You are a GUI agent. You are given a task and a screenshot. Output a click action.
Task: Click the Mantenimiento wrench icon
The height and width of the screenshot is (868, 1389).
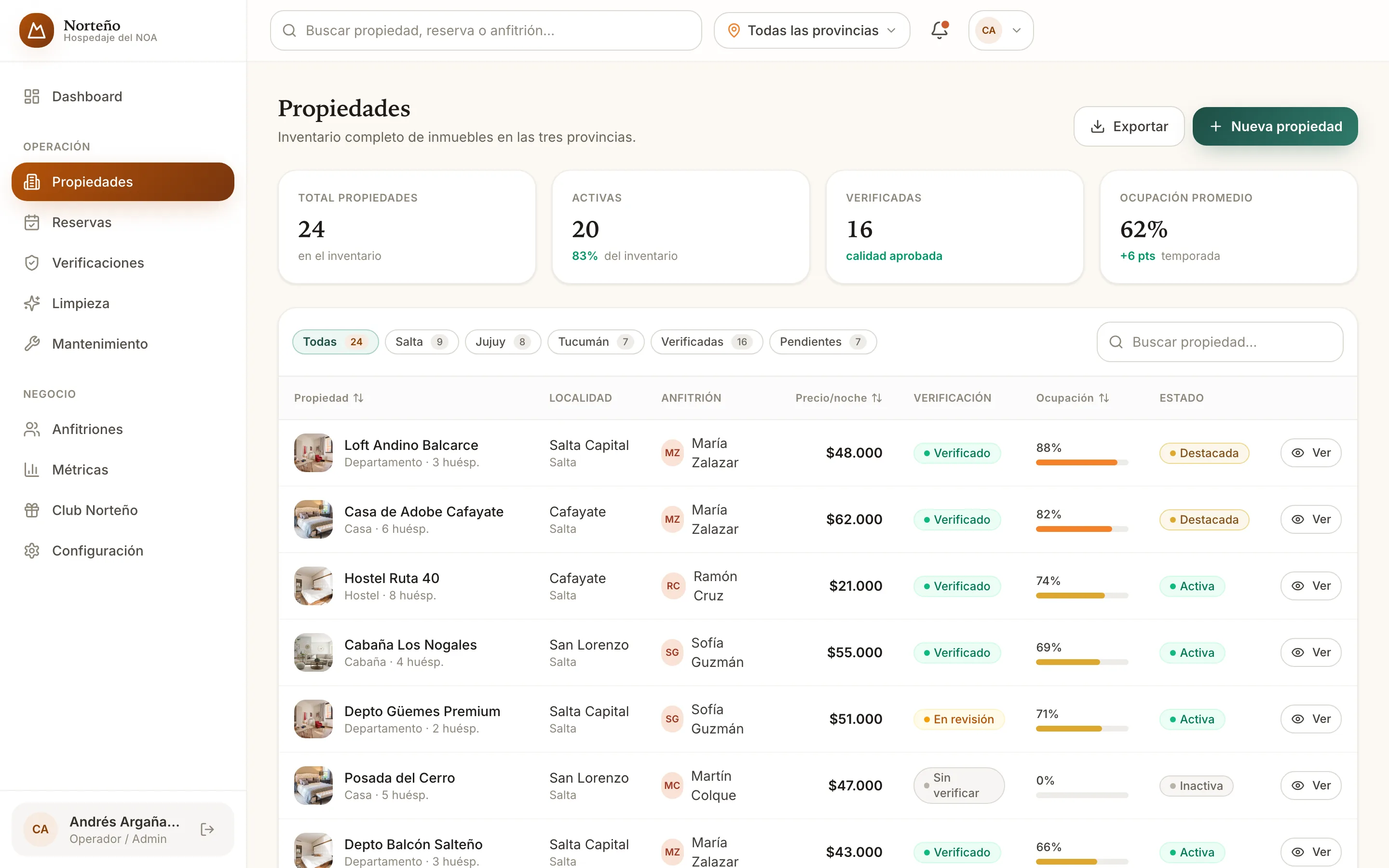click(31, 344)
